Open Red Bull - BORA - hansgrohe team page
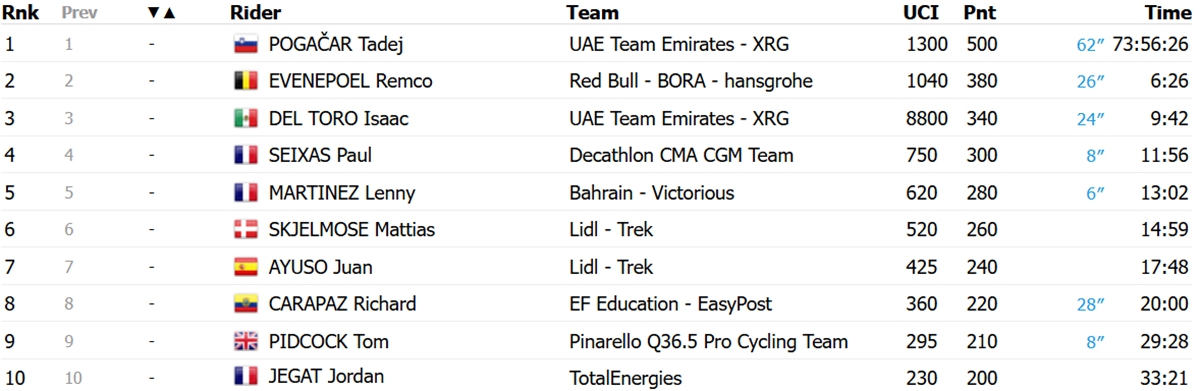 pyautogui.click(x=691, y=81)
